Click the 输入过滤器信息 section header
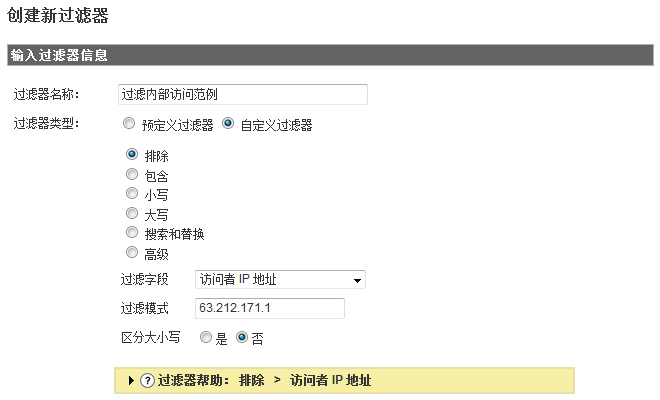Image resolution: width=660 pixels, height=400 pixels. [x=59, y=54]
